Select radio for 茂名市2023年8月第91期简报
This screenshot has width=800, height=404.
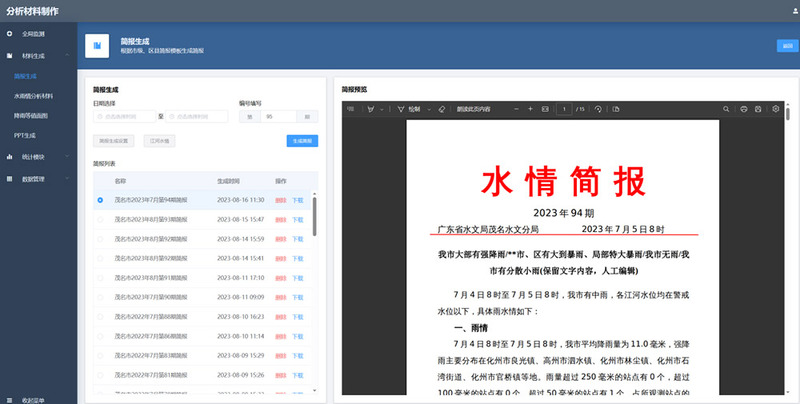[x=100, y=278]
